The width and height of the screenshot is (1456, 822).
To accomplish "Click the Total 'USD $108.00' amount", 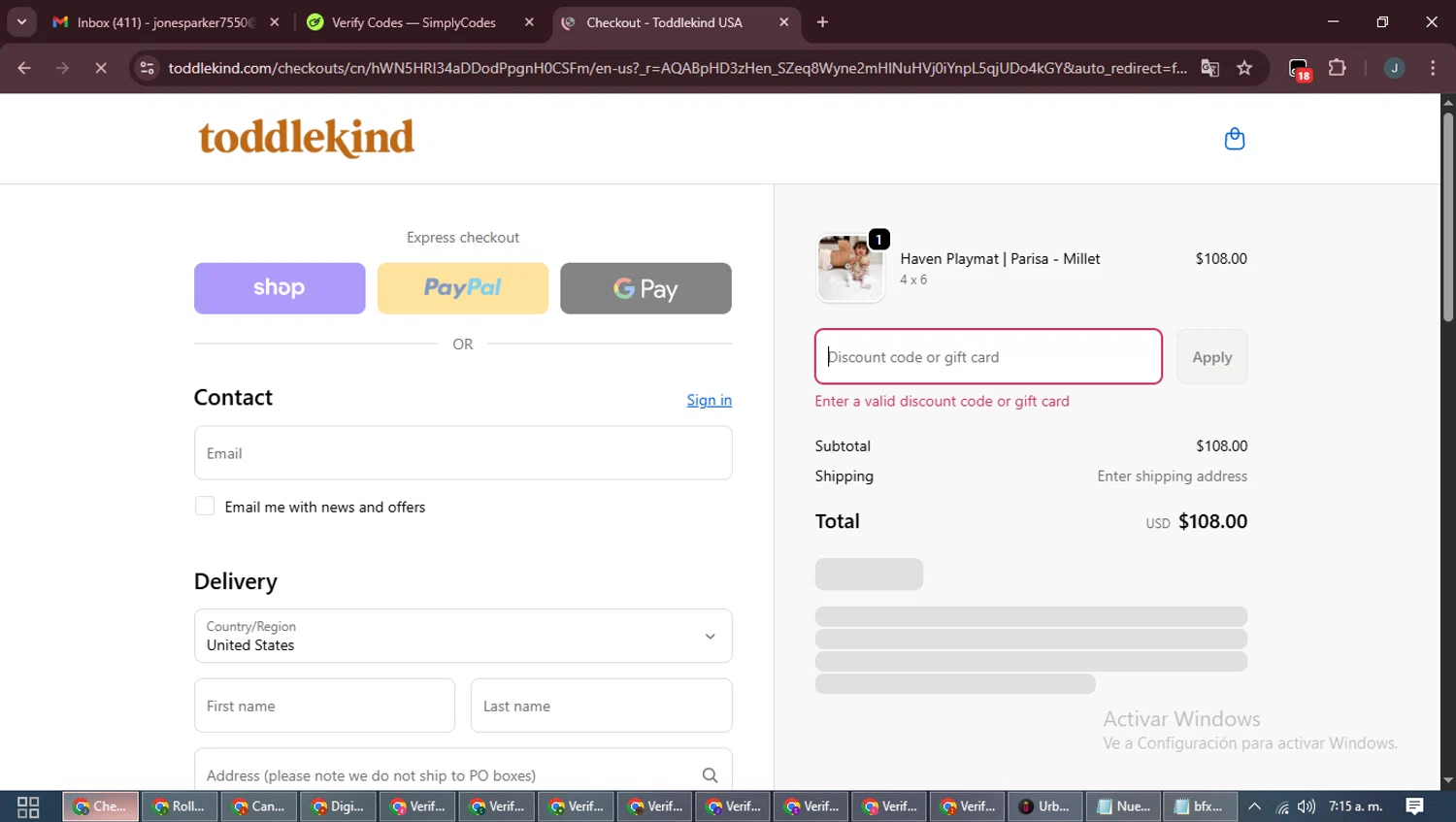I will click(1196, 521).
